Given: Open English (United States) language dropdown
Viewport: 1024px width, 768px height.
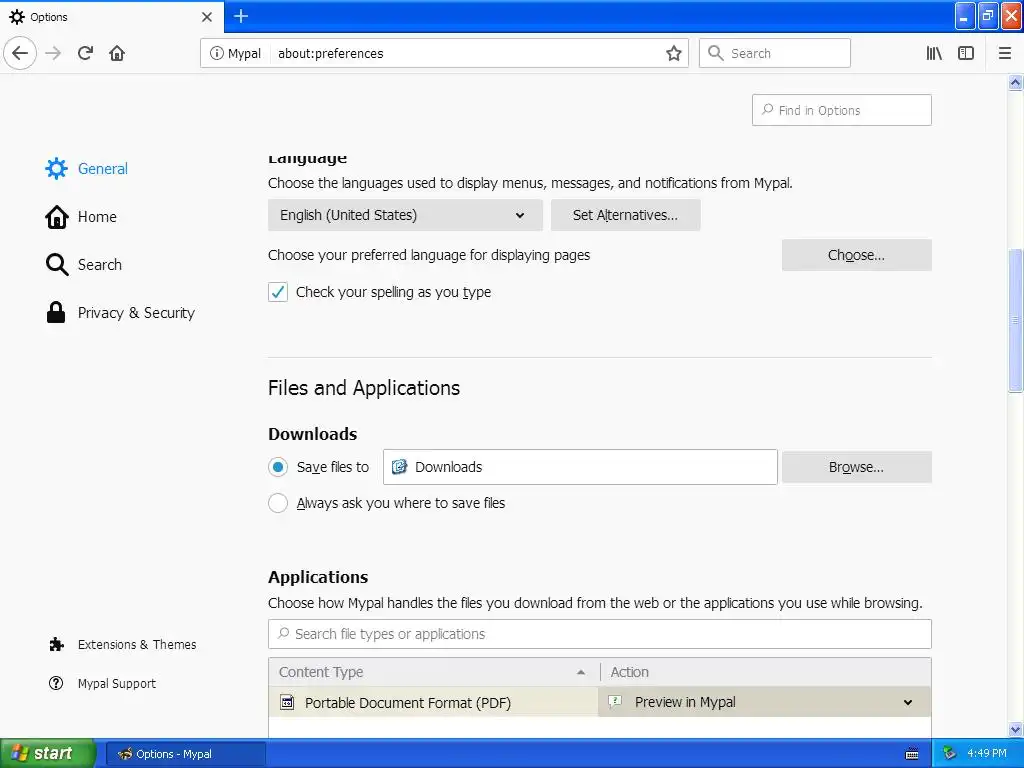Looking at the screenshot, I should pyautogui.click(x=405, y=215).
